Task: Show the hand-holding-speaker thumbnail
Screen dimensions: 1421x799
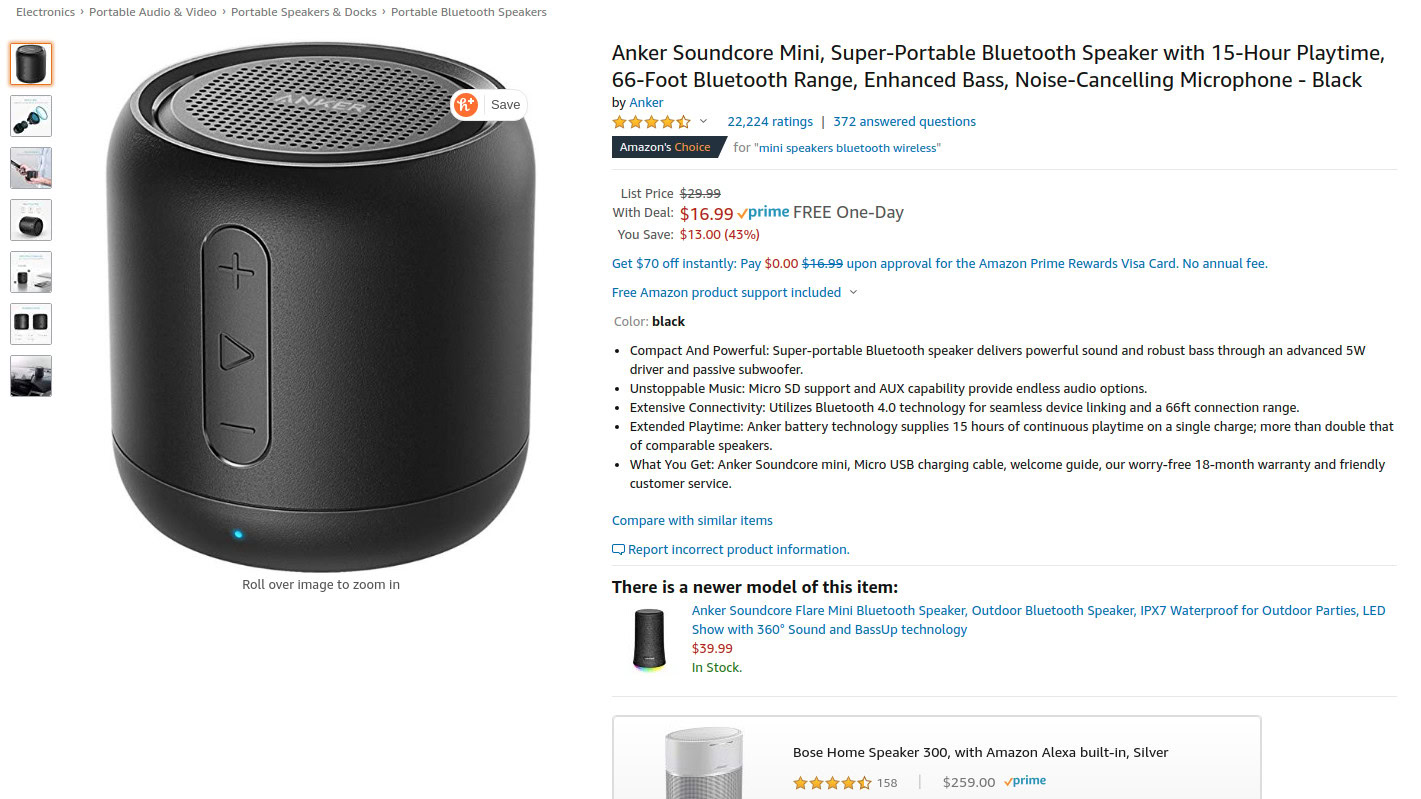Action: click(x=31, y=168)
